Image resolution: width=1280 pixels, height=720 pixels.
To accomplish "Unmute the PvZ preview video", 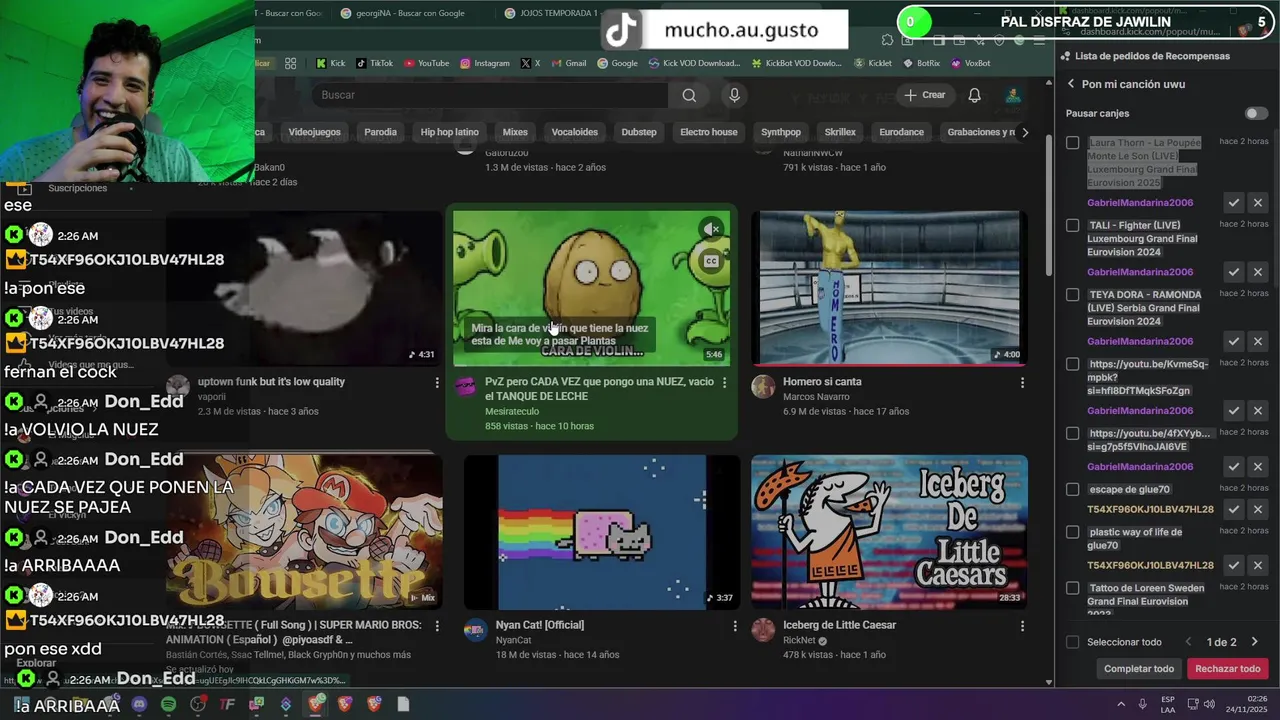I will tap(711, 229).
